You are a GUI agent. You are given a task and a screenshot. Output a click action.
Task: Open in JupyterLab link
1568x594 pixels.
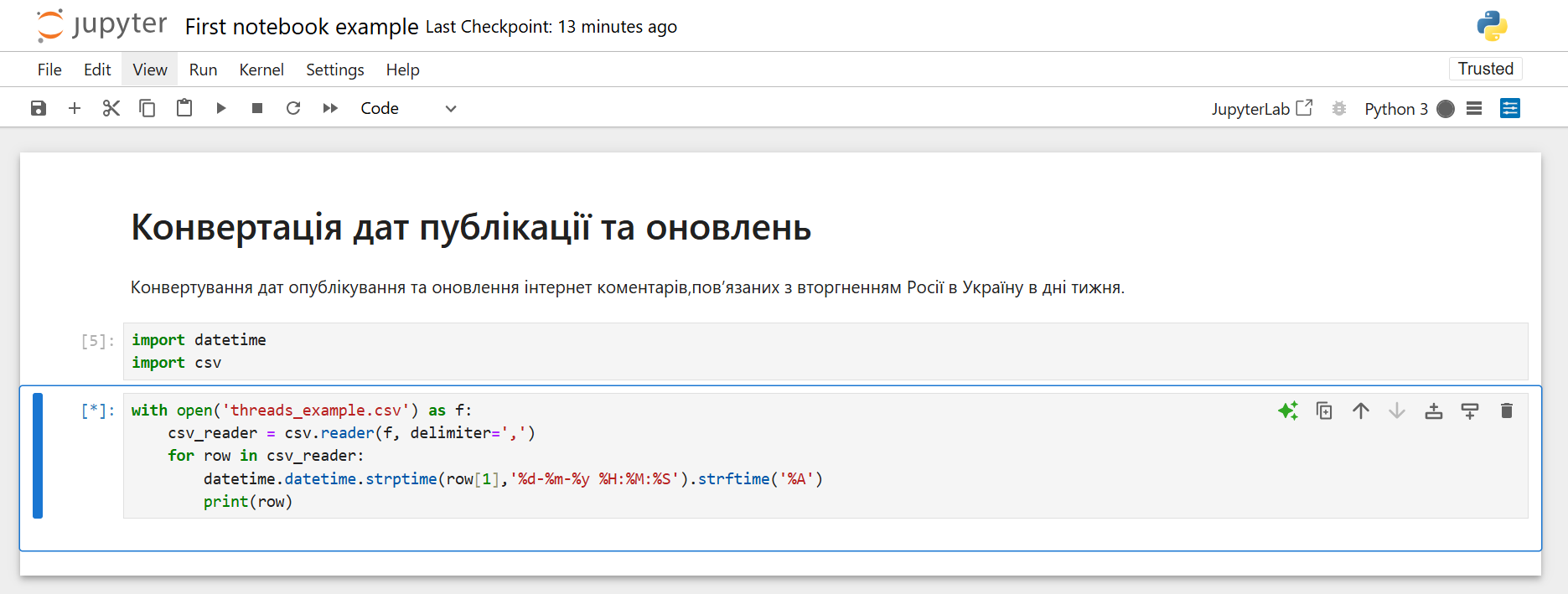pyautogui.click(x=1261, y=109)
